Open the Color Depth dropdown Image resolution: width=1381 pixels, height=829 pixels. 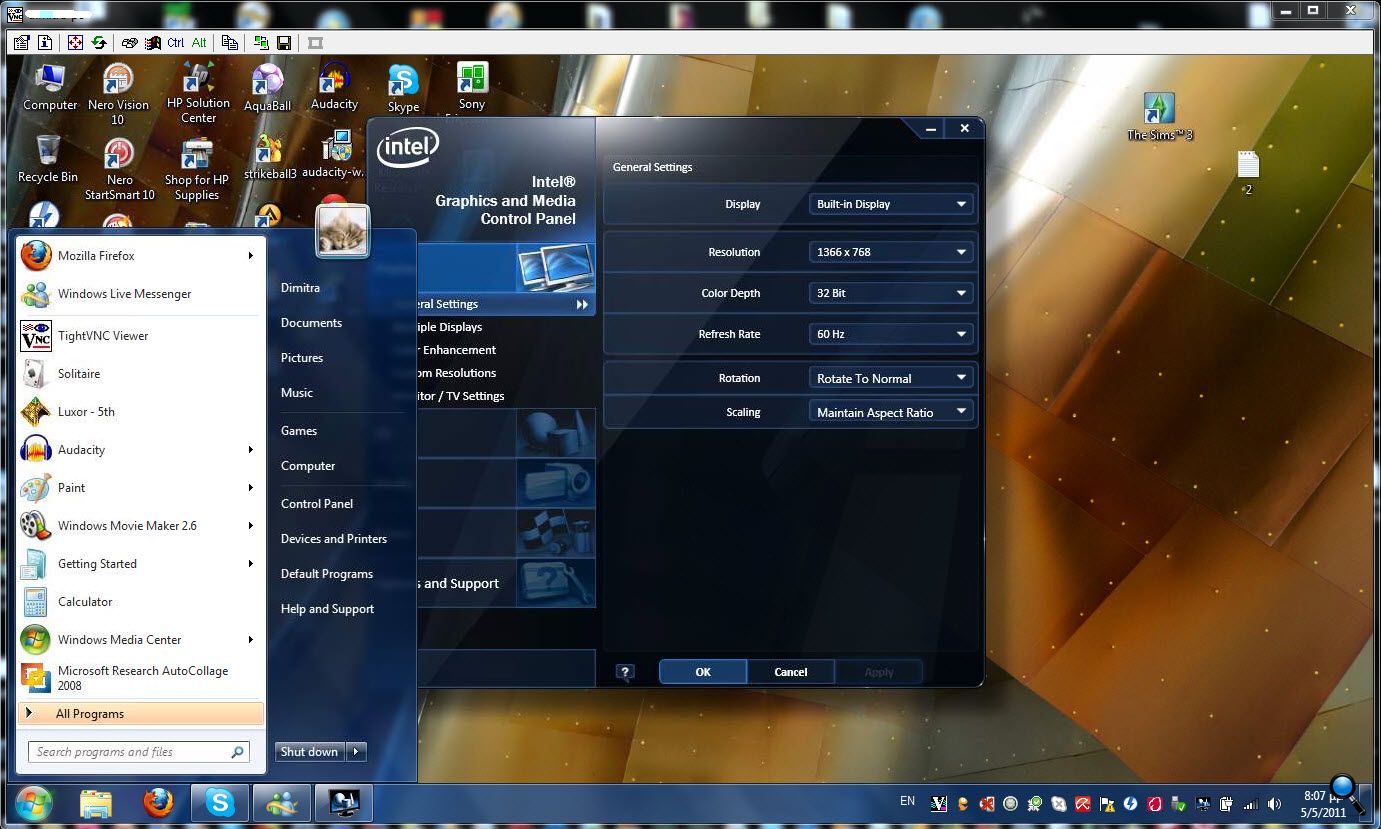[890, 293]
